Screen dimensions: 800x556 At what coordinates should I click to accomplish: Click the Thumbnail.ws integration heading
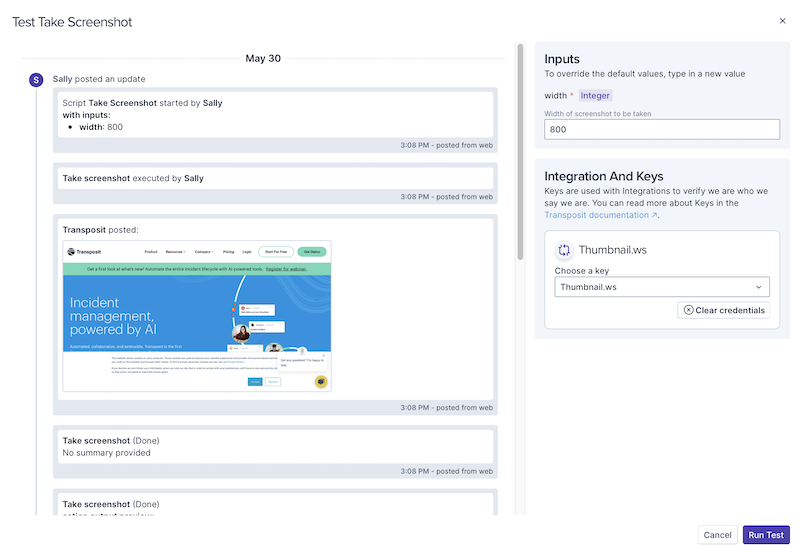[x=612, y=250]
